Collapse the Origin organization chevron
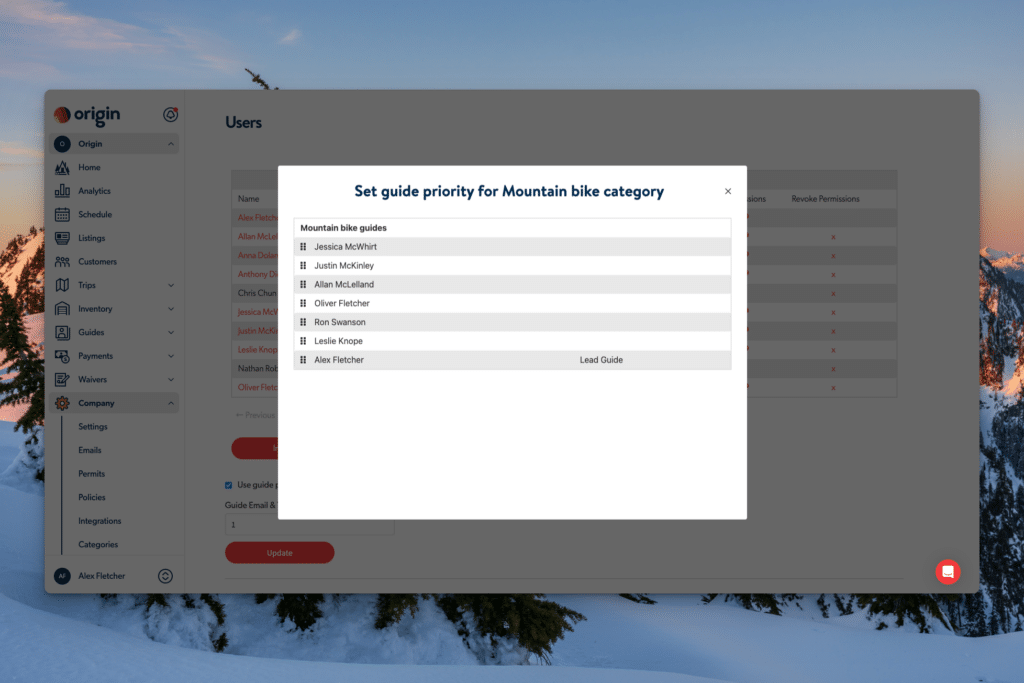Image resolution: width=1024 pixels, height=683 pixels. point(170,144)
